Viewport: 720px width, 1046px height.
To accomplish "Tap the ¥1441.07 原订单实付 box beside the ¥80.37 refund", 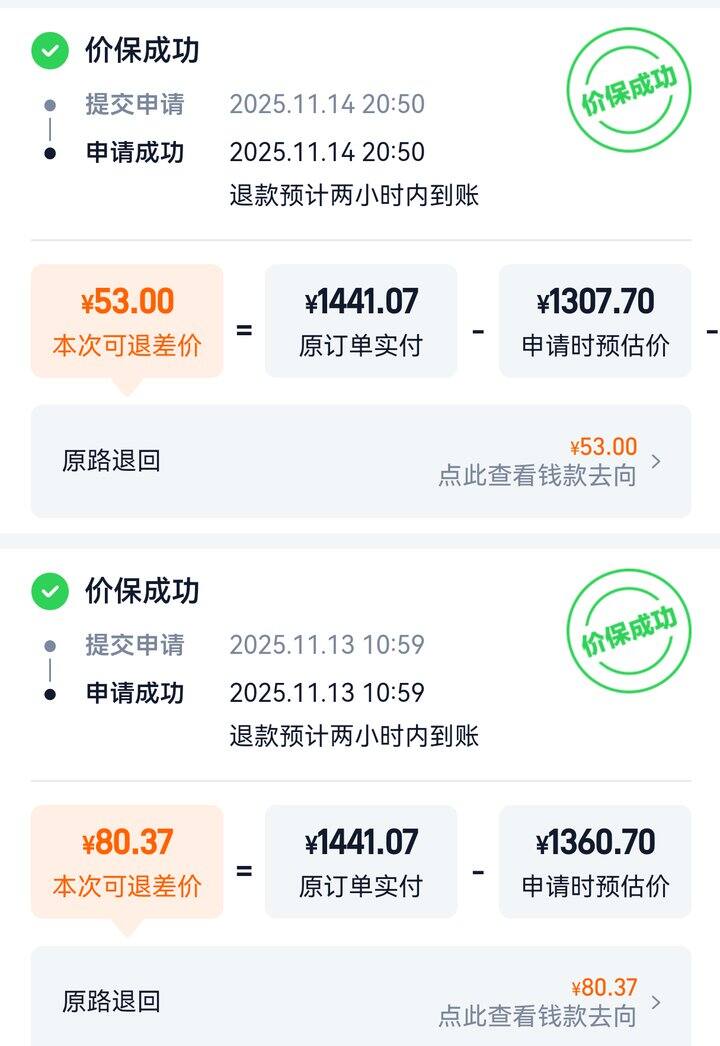I will [x=361, y=861].
